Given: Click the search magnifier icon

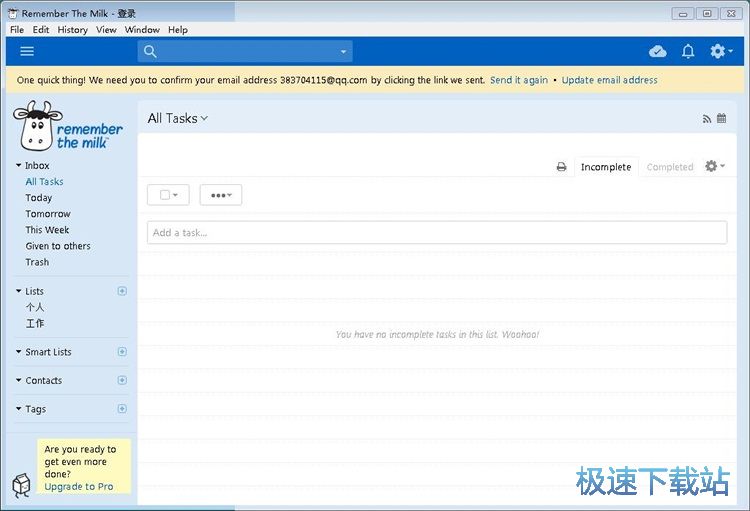Looking at the screenshot, I should tap(150, 51).
